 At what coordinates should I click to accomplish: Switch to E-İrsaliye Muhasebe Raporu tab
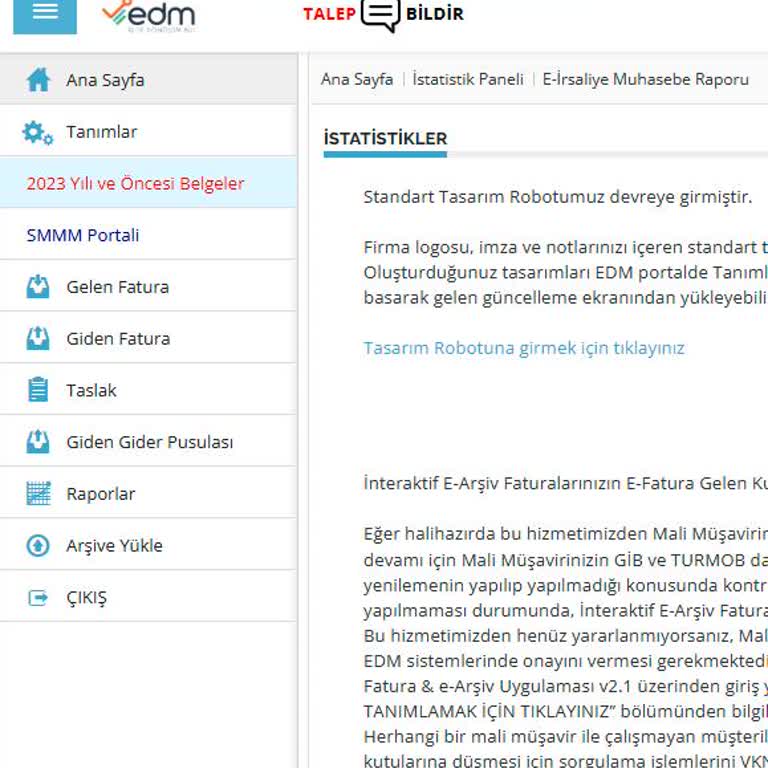(x=646, y=79)
